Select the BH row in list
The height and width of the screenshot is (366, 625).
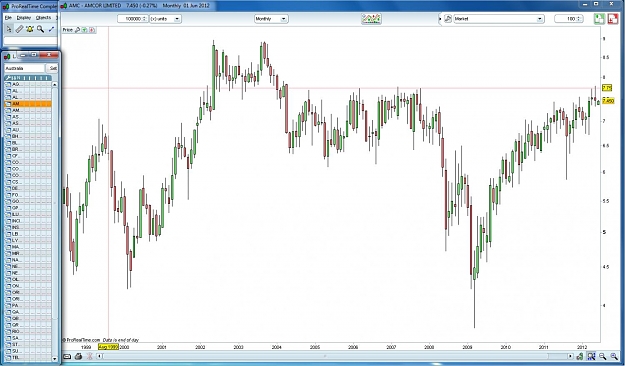[x=28, y=136]
